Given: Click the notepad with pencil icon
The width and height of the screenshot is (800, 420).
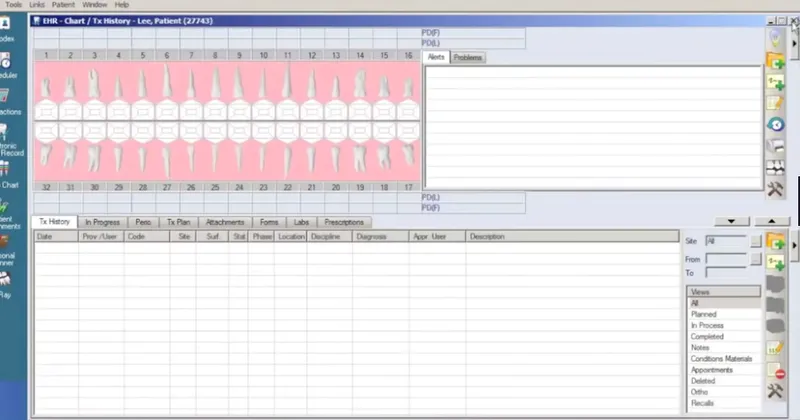Looking at the screenshot, I should pos(775,103).
